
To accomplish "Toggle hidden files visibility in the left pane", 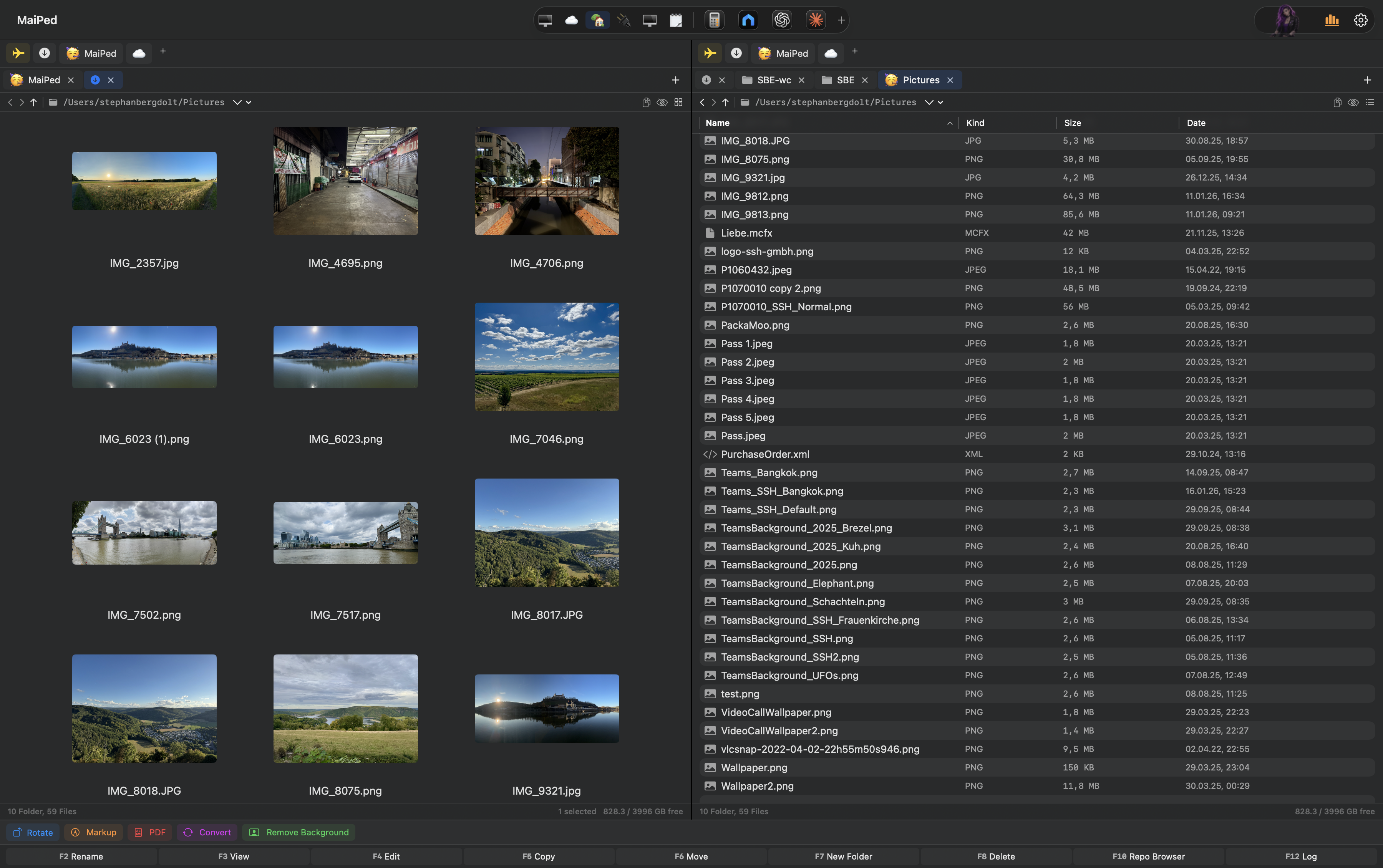I will (x=662, y=102).
